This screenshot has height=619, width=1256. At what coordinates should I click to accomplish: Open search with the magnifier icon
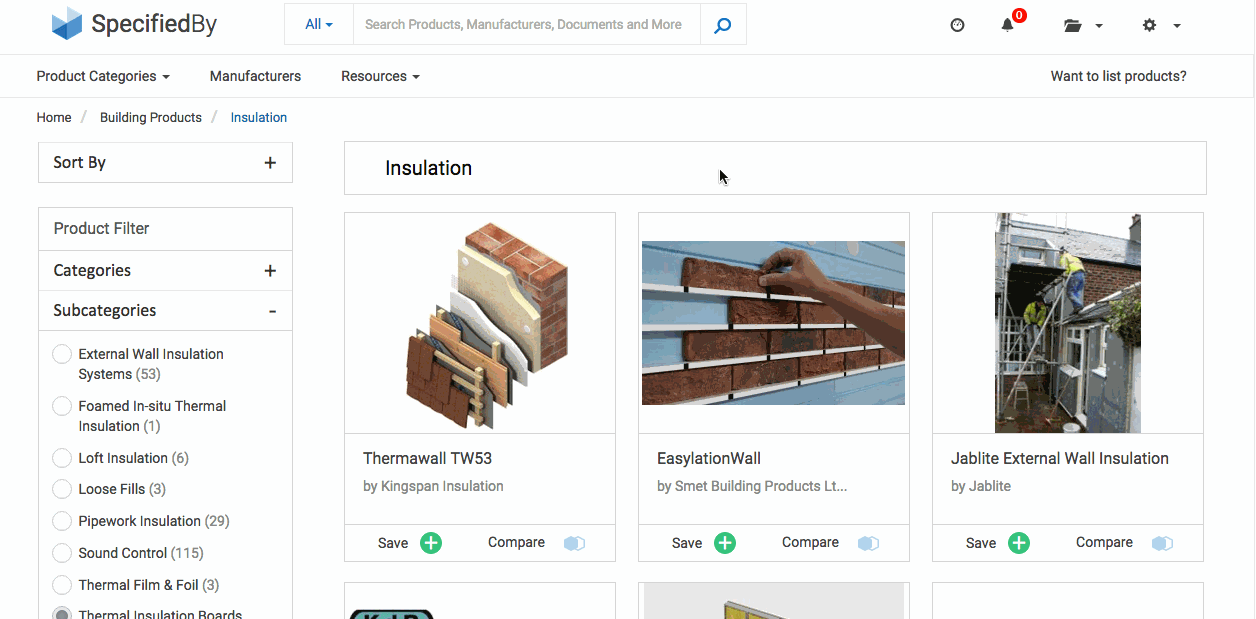(x=722, y=24)
